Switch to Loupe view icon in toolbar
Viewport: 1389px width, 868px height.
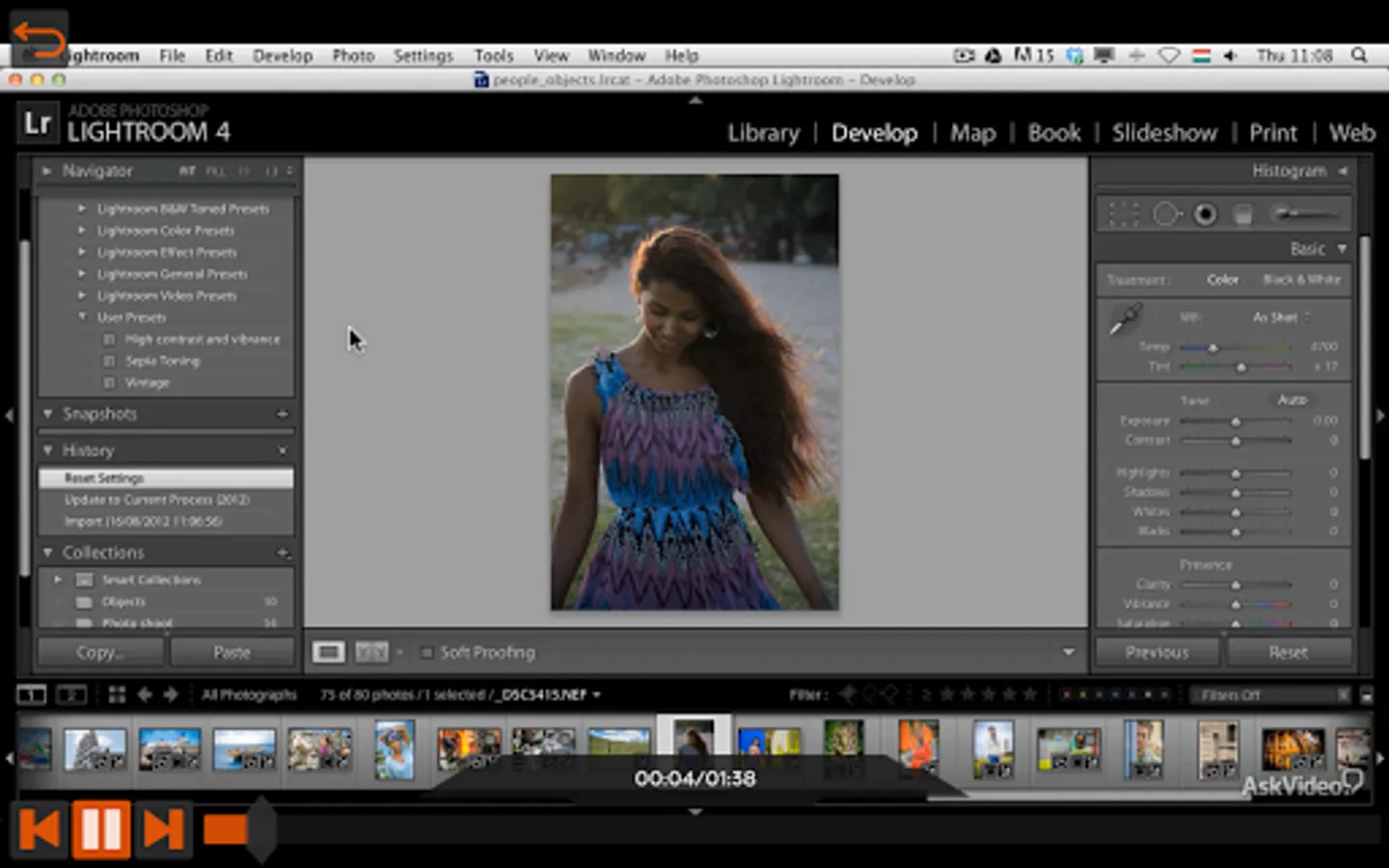pyautogui.click(x=328, y=653)
